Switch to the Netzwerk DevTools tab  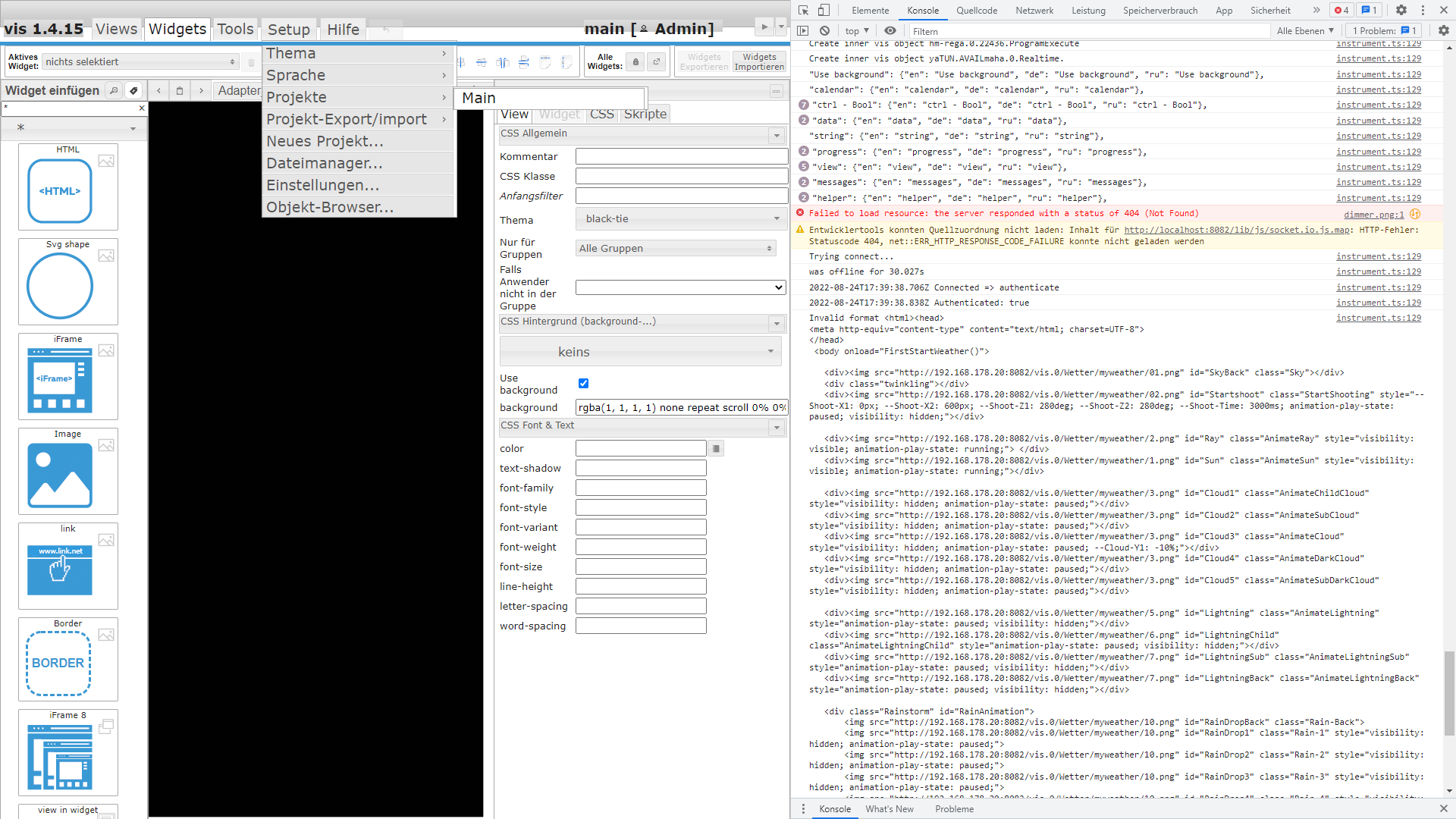1034,11
